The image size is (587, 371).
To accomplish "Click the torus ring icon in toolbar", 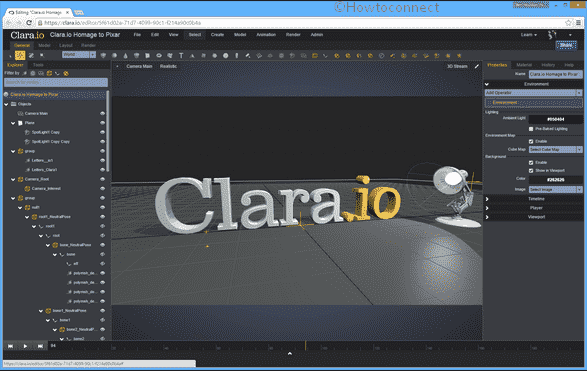I will pos(159,55).
